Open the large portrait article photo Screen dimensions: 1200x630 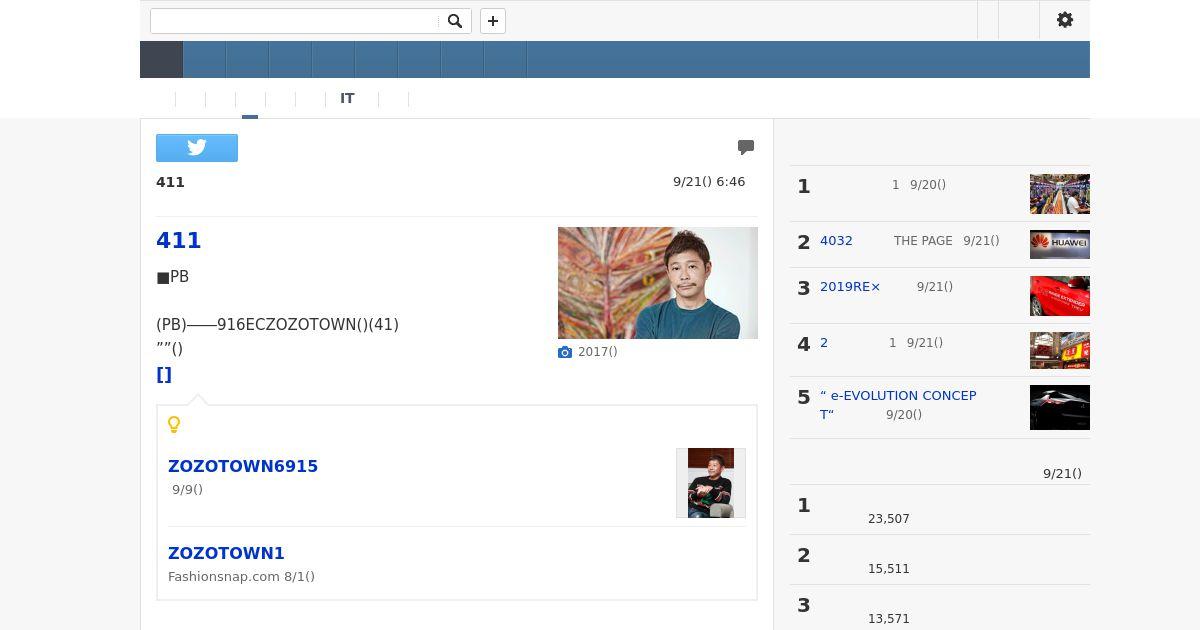(x=658, y=283)
